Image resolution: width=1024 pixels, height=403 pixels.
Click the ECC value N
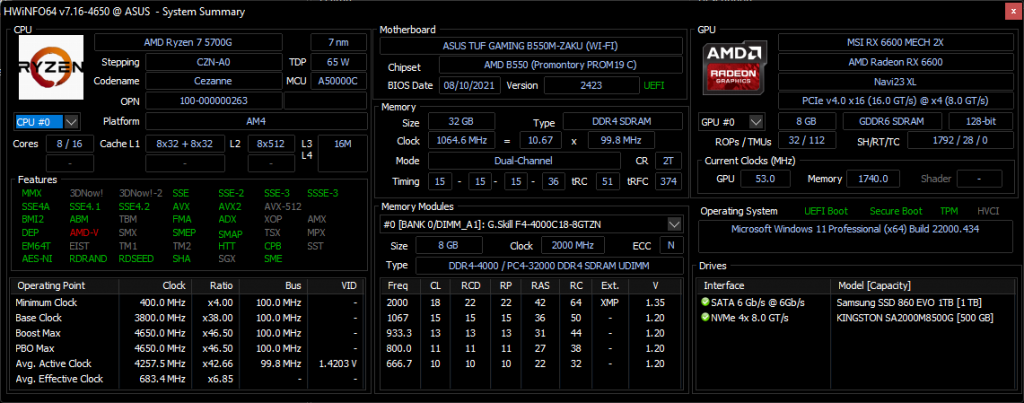tap(671, 245)
